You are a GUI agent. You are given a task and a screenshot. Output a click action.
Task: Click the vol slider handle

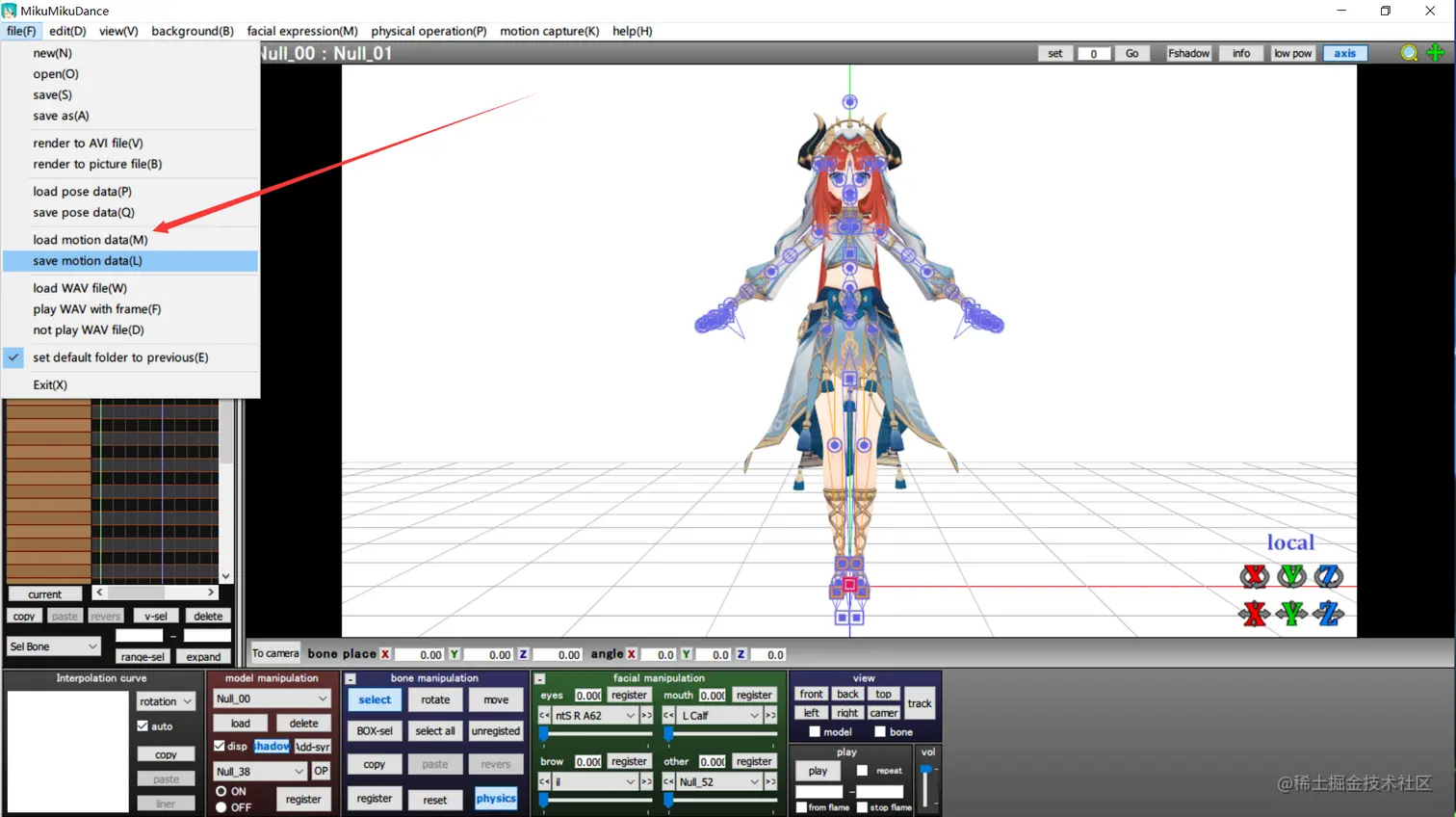[x=926, y=770]
